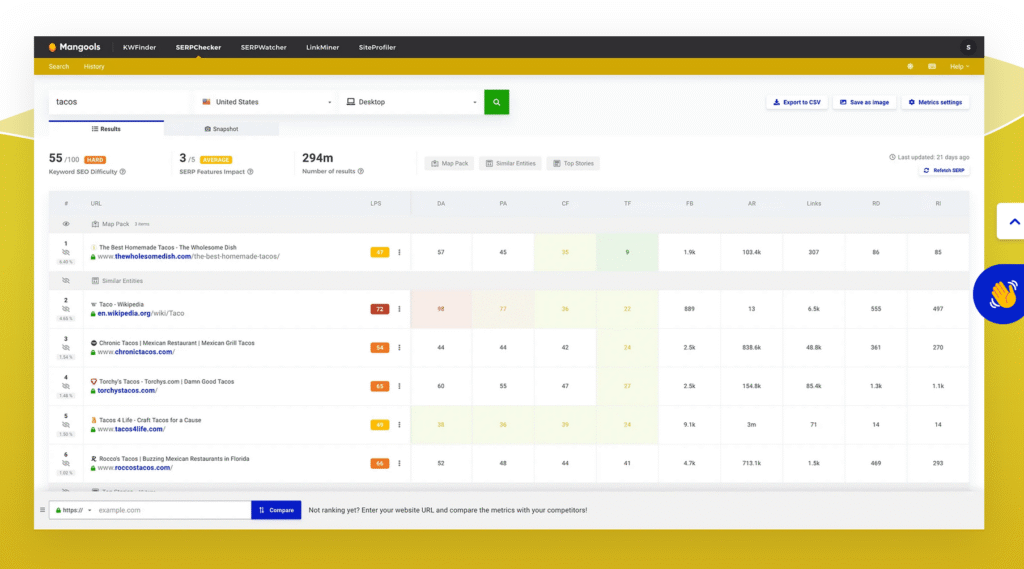This screenshot has height=569, width=1024.
Task: Go to the Search sub-menu item
Action: tap(59, 67)
